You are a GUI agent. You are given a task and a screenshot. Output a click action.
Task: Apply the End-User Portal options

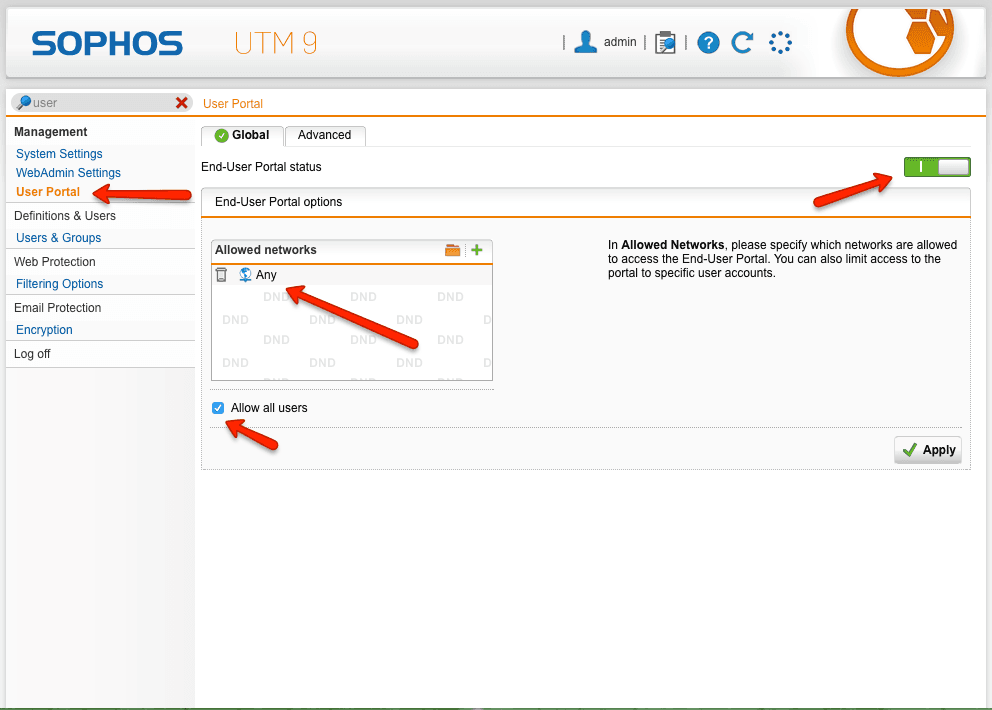[x=928, y=450]
